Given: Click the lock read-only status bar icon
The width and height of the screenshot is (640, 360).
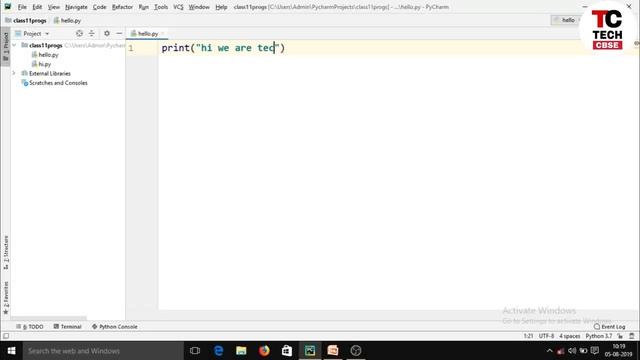Looking at the screenshot, I should (x=620, y=336).
